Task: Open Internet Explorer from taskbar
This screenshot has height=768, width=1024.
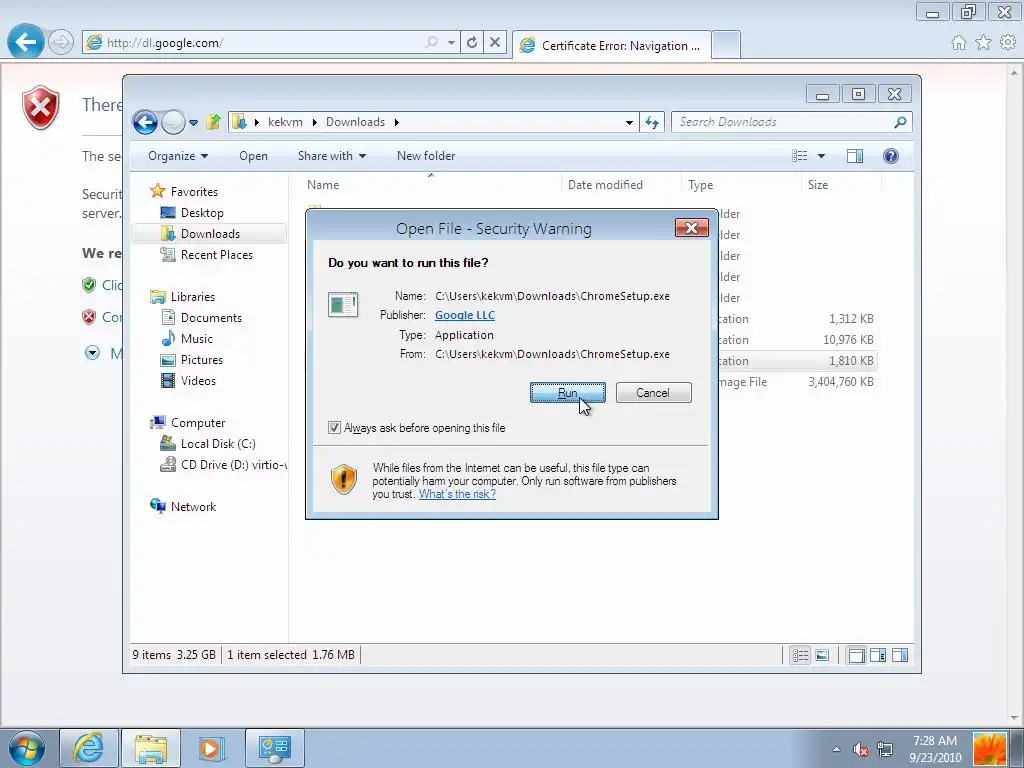Action: pos(89,748)
